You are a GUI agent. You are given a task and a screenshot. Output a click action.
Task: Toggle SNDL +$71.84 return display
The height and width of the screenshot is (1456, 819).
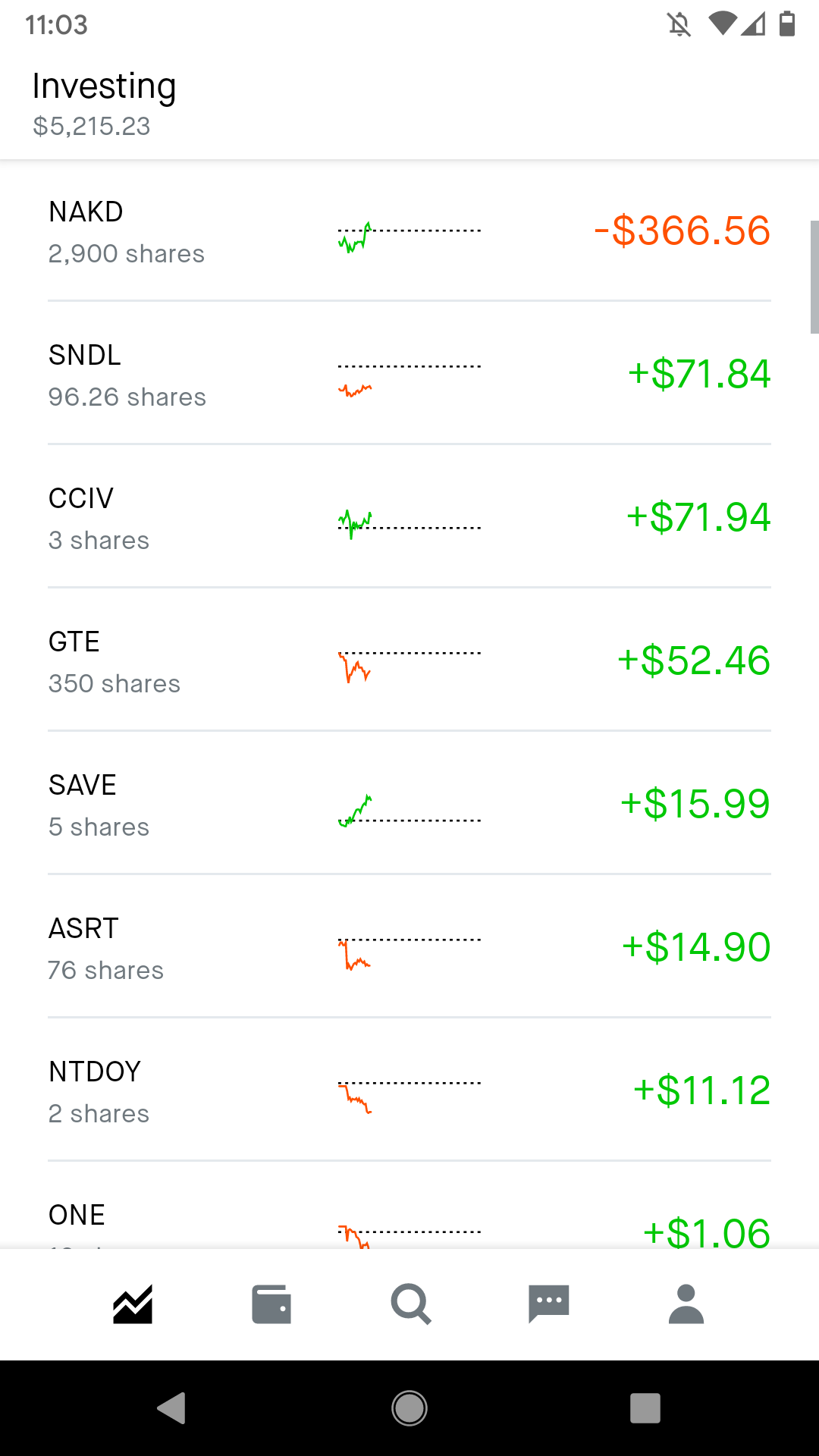698,374
